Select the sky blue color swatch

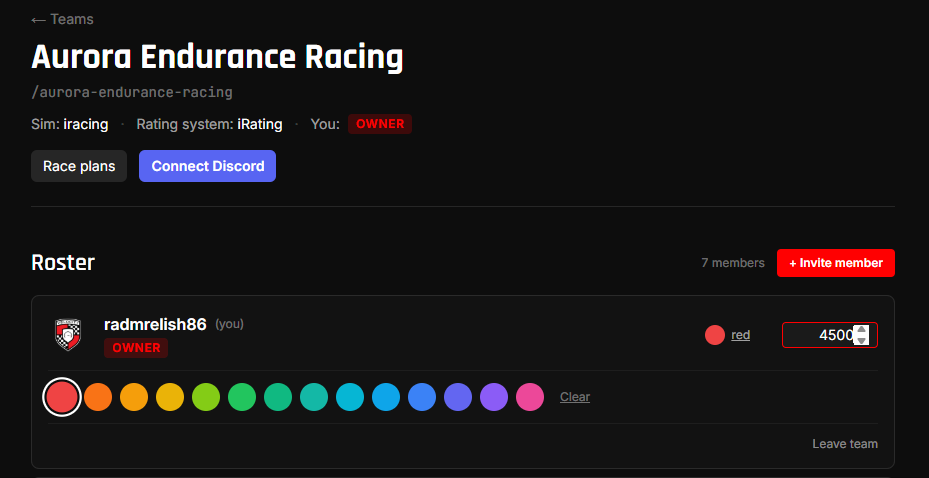[x=386, y=397]
